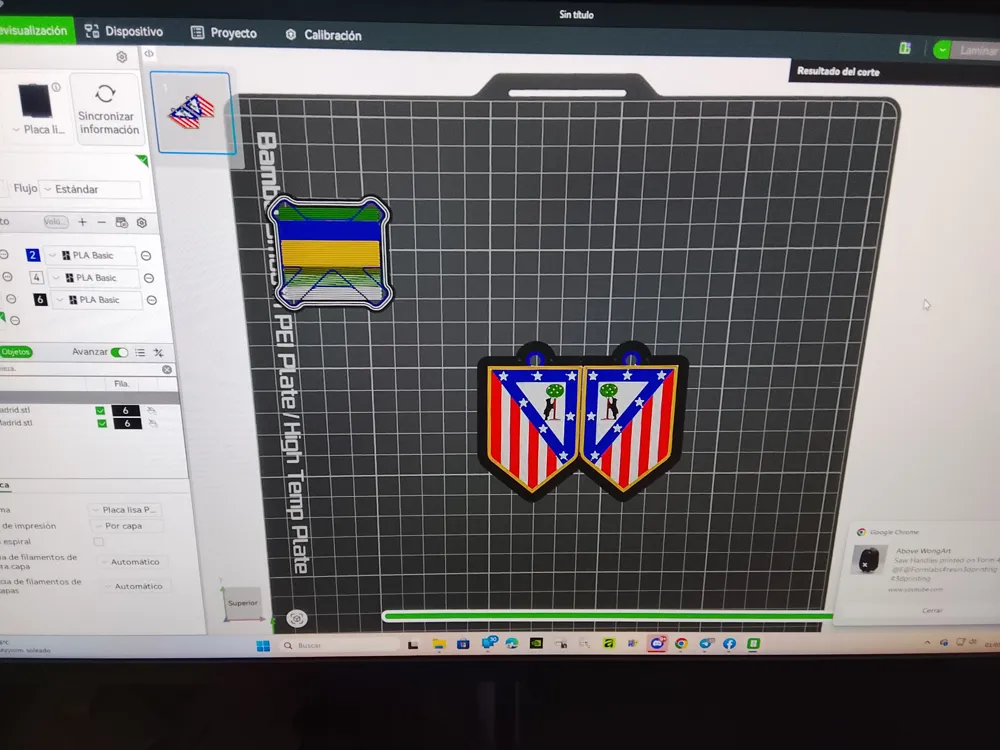
Task: Open the AMS filament sync icon
Action: [x=121, y=223]
